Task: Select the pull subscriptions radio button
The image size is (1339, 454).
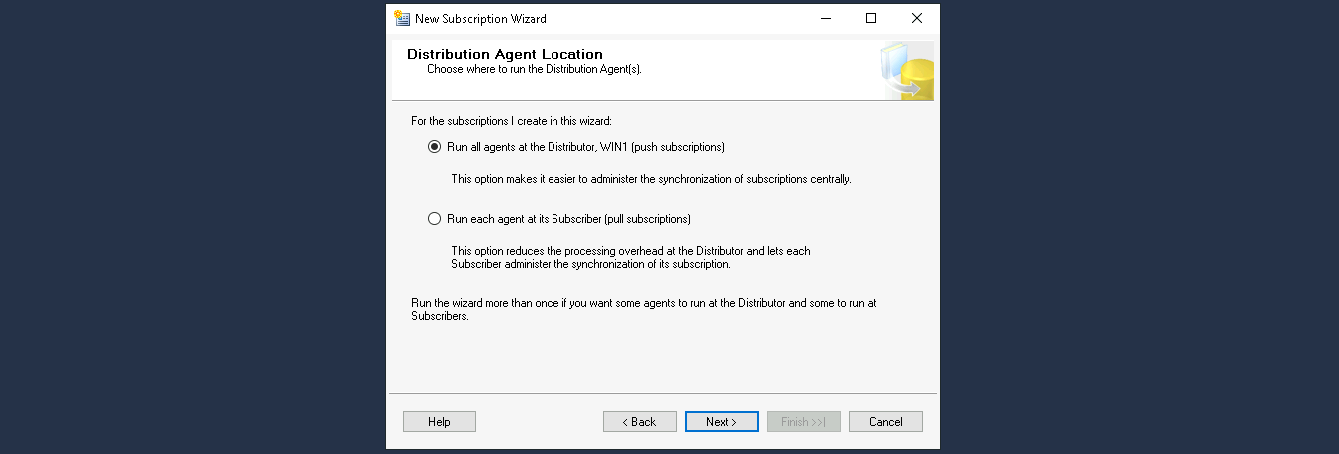Action: coord(434,219)
